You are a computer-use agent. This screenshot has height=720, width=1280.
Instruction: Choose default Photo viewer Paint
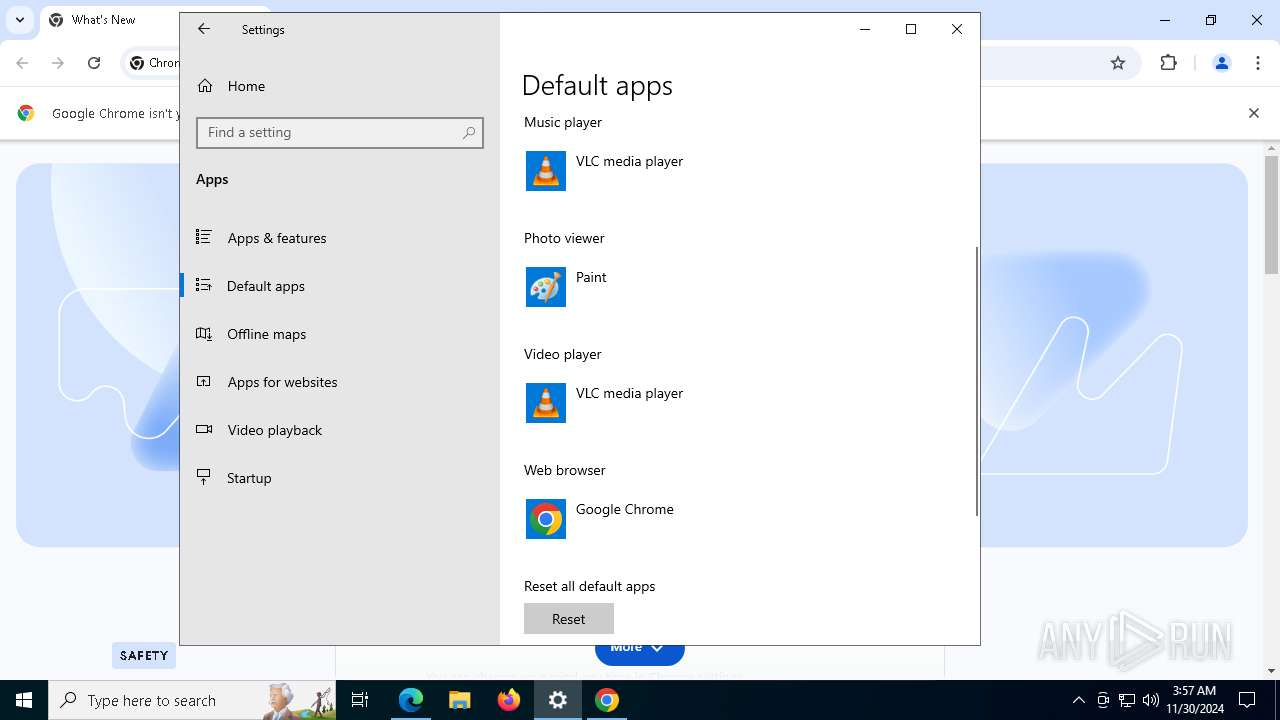click(591, 277)
